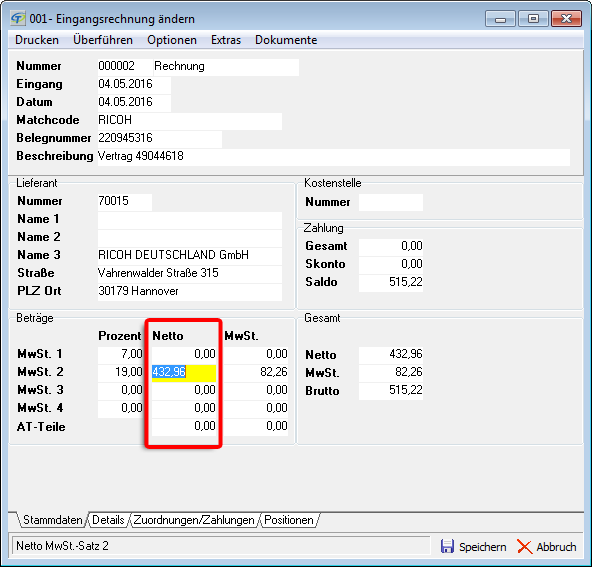592x567 pixels.
Task: Switch to the Zuordnungen/Zahlungen tab
Action: (194, 520)
